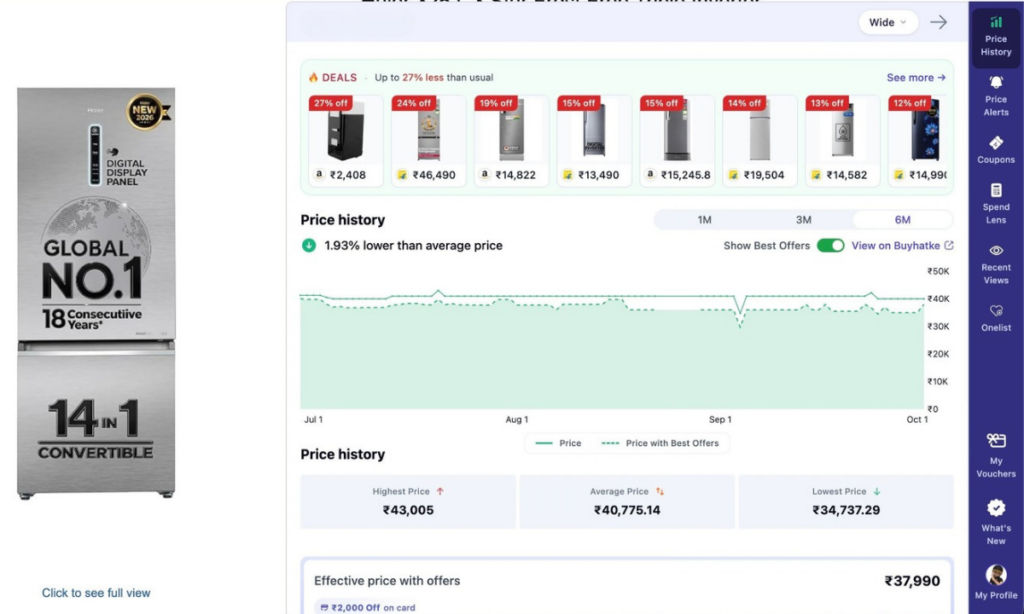This screenshot has height=614, width=1024.
Task: Select the 1M price history tab
Action: point(704,220)
